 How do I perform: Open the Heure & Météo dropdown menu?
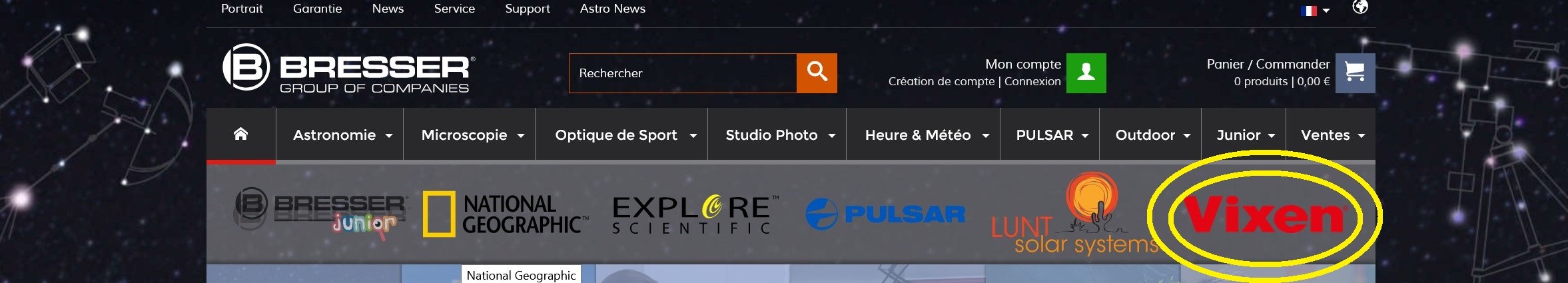[x=927, y=135]
